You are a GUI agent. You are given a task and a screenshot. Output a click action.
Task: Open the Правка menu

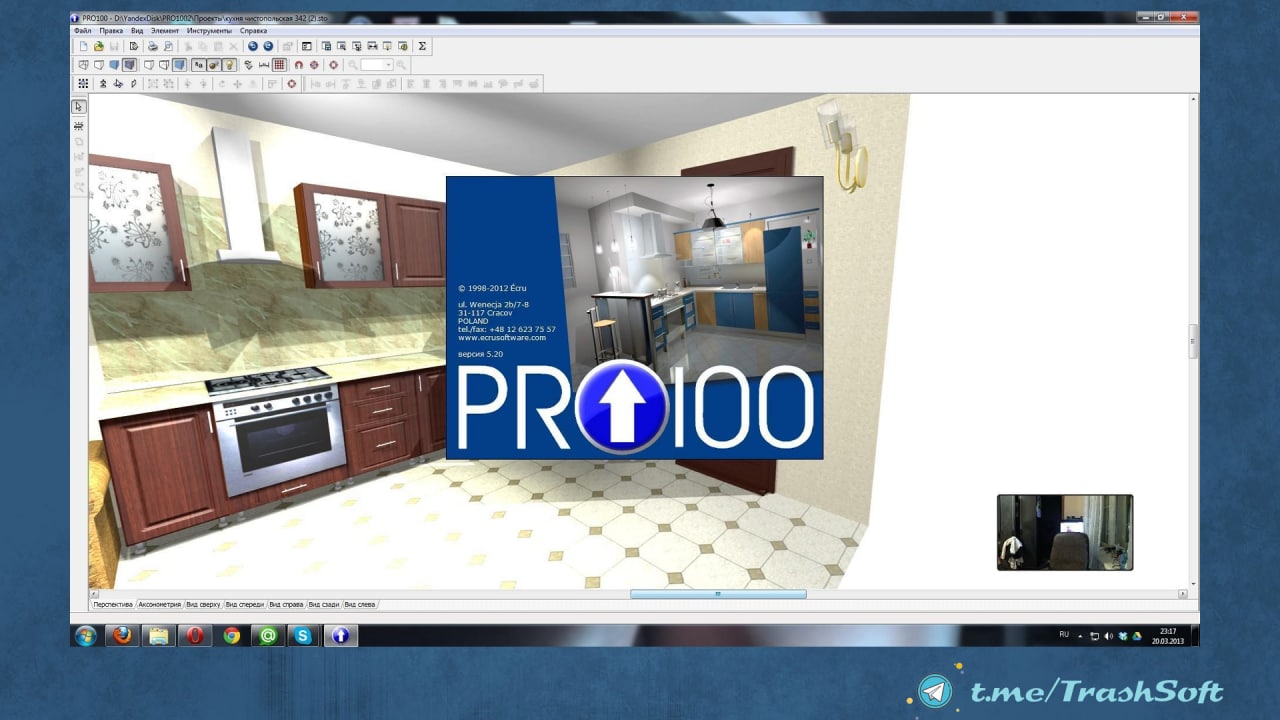tap(111, 31)
